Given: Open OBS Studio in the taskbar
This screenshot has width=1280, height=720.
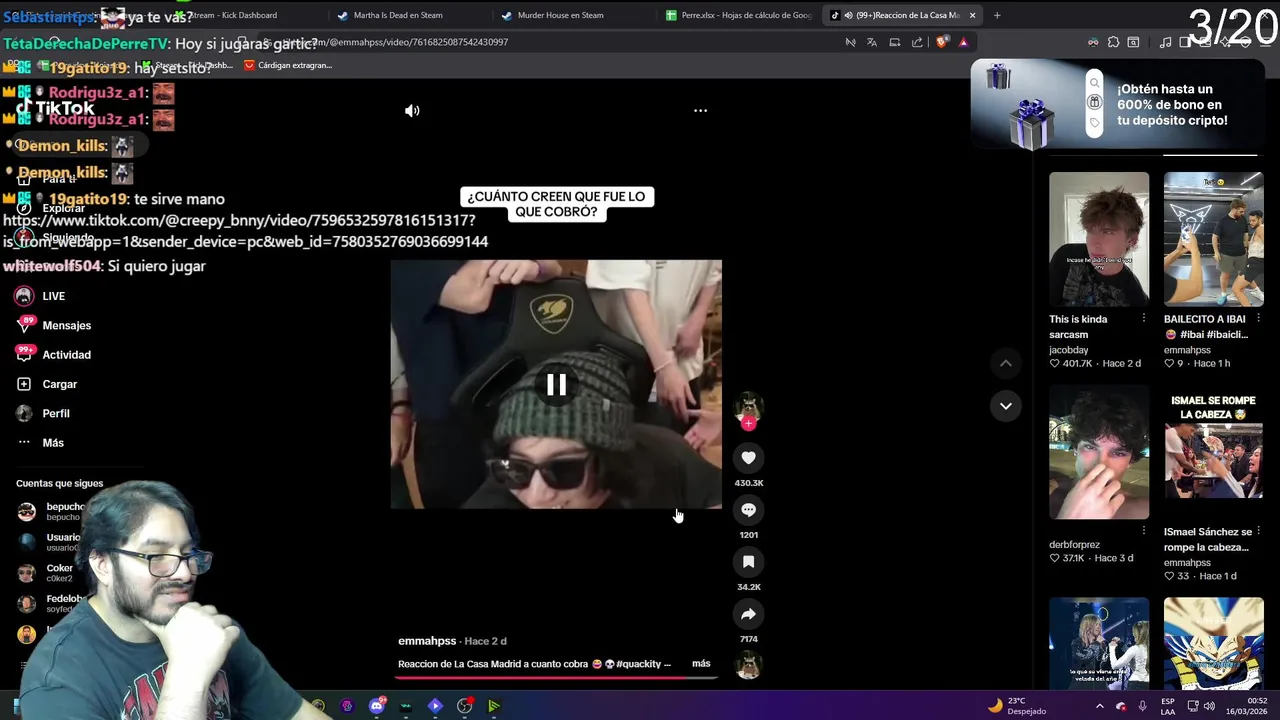Looking at the screenshot, I should tap(464, 706).
